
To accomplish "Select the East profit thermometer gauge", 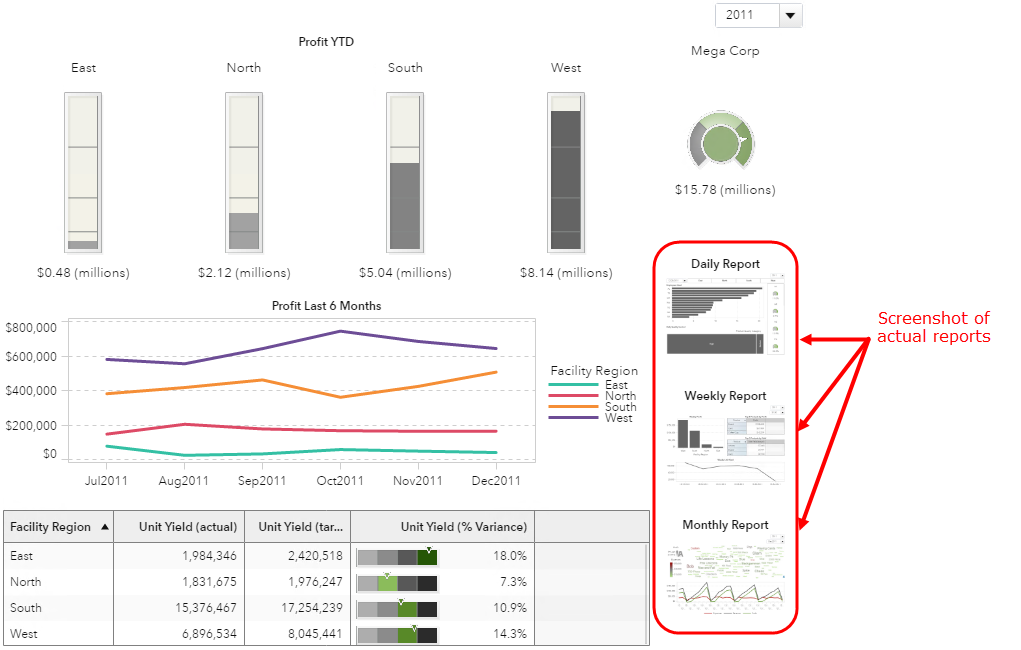I will point(83,171).
